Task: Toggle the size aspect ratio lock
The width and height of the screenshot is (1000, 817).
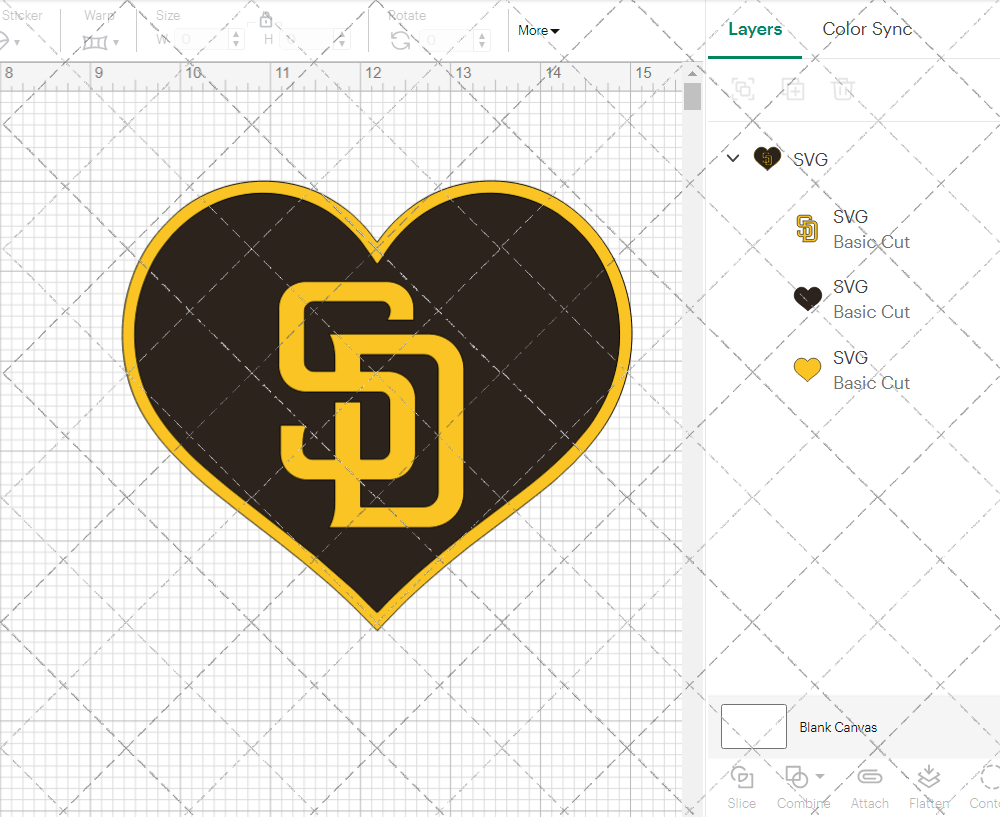Action: tap(266, 20)
